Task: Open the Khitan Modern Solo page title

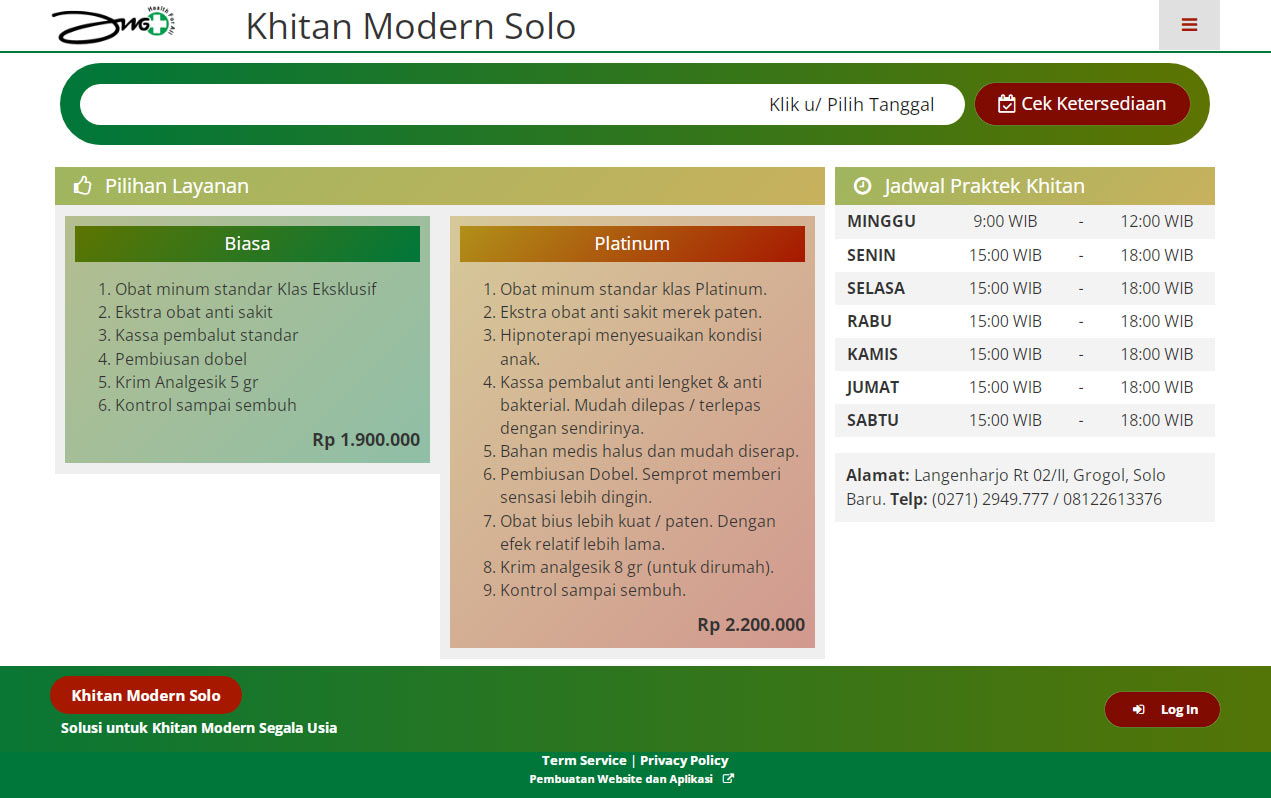Action: (x=411, y=26)
